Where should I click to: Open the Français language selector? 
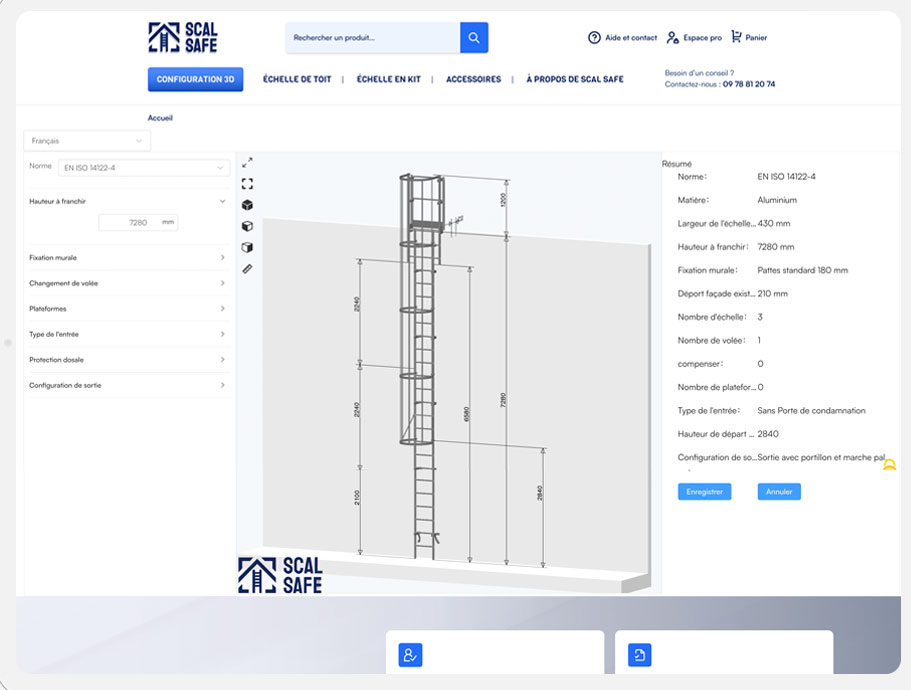click(x=87, y=140)
